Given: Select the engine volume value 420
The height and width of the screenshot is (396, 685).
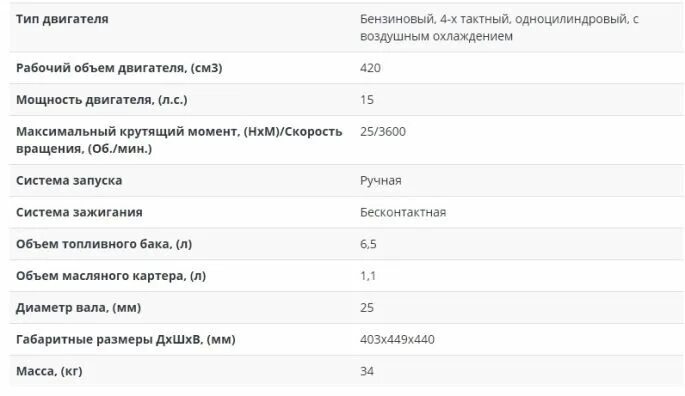Looking at the screenshot, I should coord(370,68).
